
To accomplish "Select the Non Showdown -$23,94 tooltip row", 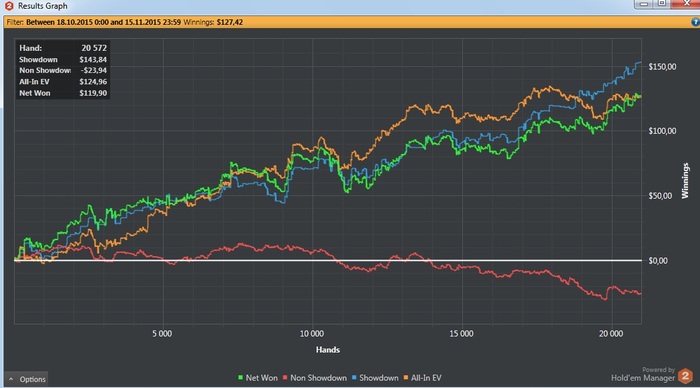I will click(x=62, y=70).
